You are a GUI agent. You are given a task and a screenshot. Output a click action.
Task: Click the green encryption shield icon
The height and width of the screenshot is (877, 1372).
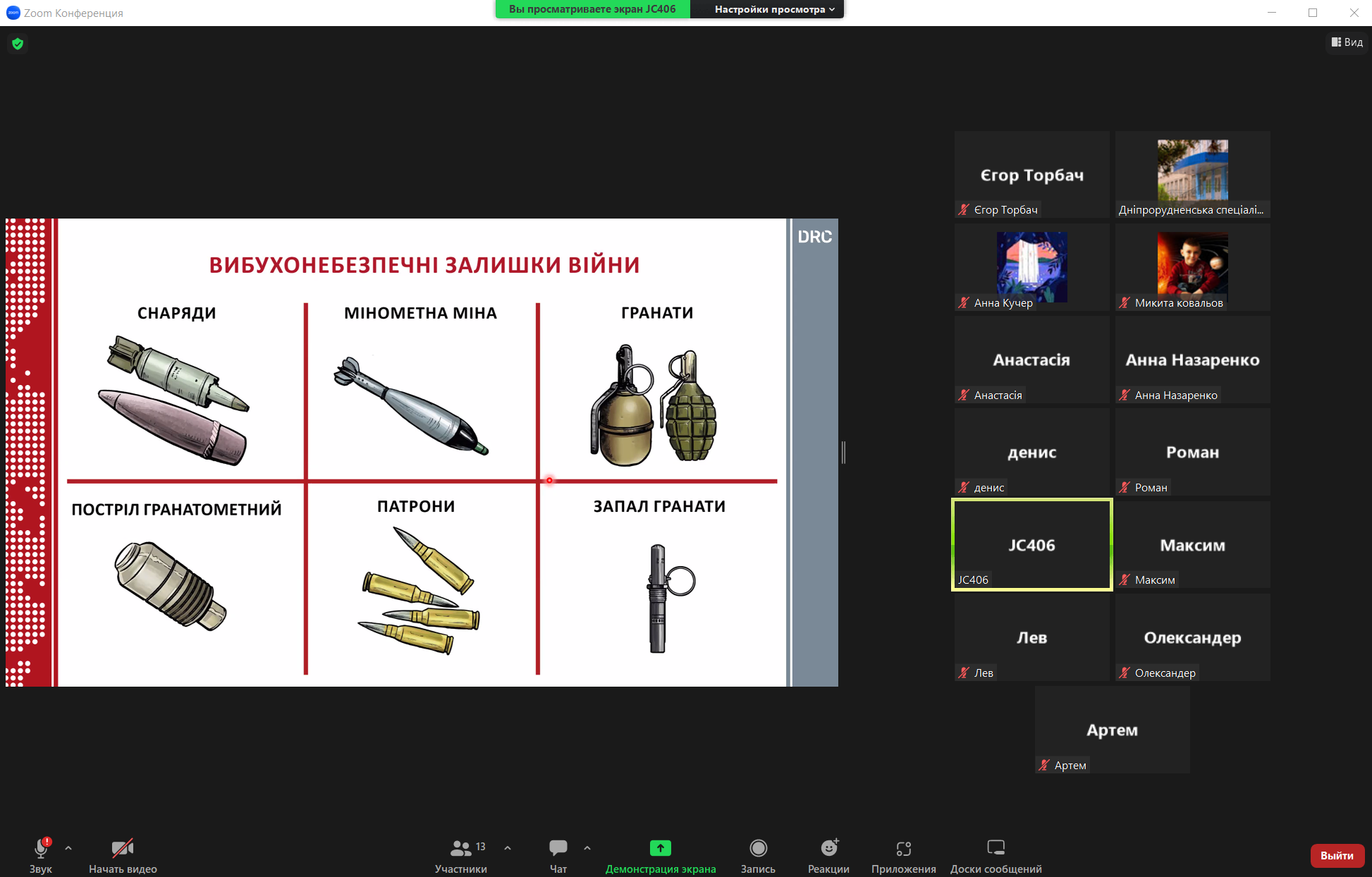coord(18,44)
